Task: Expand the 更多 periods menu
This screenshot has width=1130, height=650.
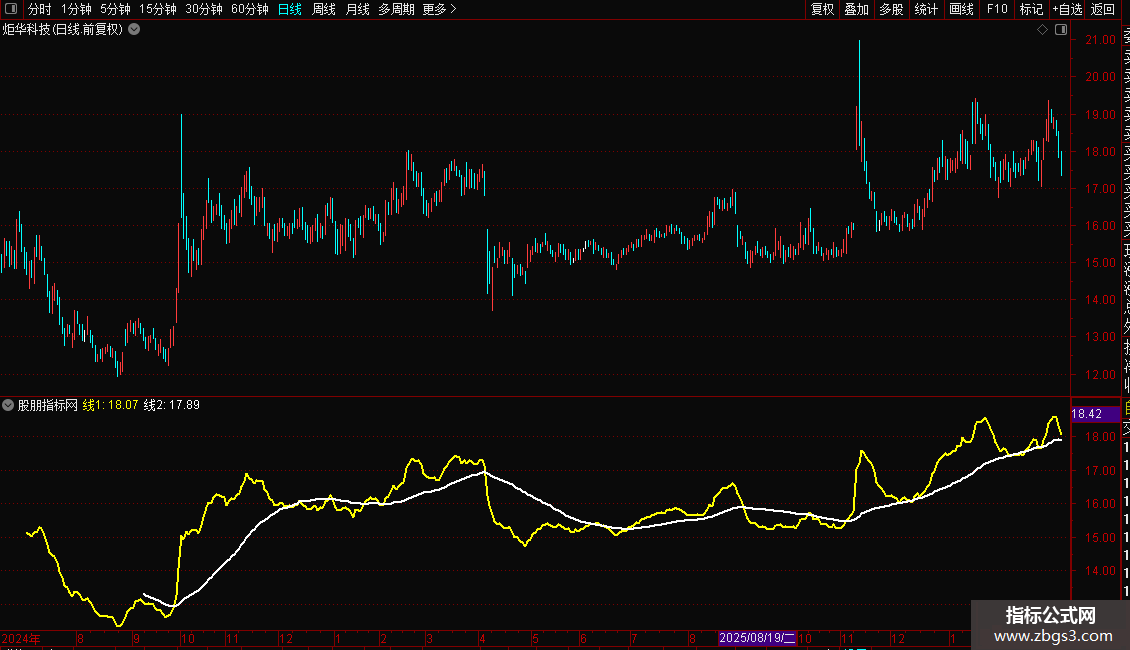Action: [440, 9]
